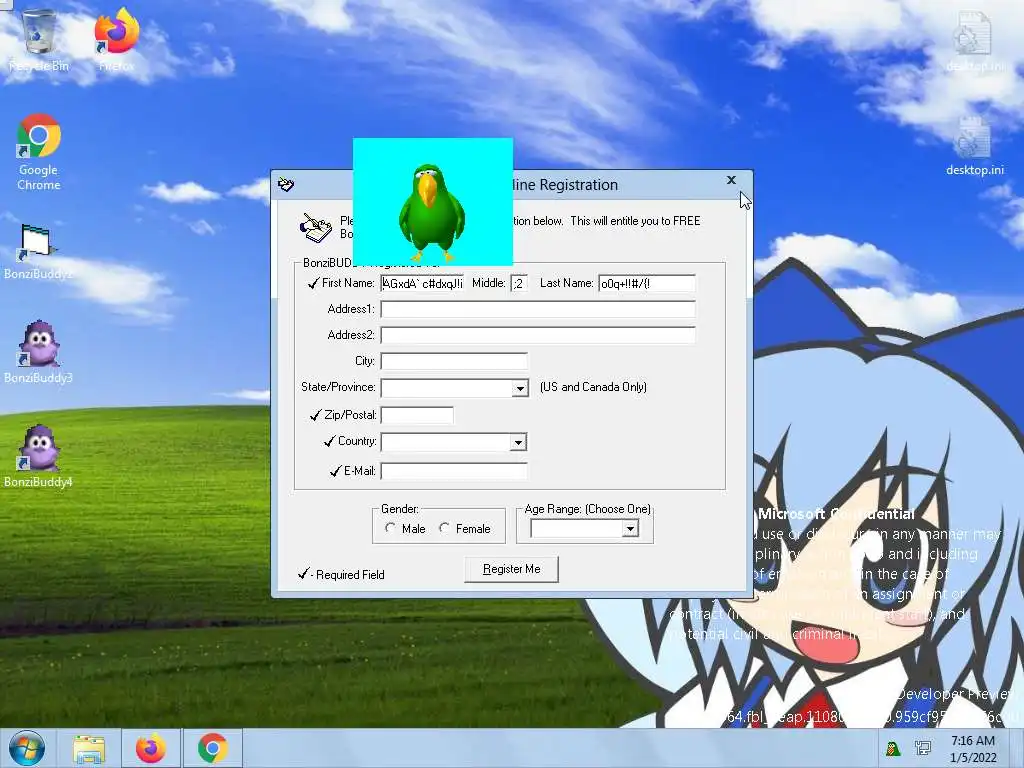This screenshot has height=768, width=1024.
Task: Expand the State/Province dropdown
Action: pyautogui.click(x=520, y=388)
